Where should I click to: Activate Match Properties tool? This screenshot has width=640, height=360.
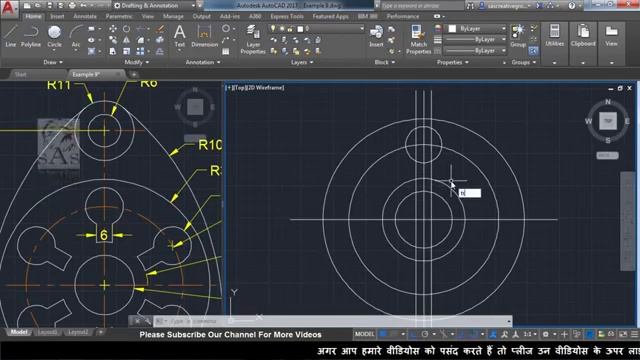(418, 39)
